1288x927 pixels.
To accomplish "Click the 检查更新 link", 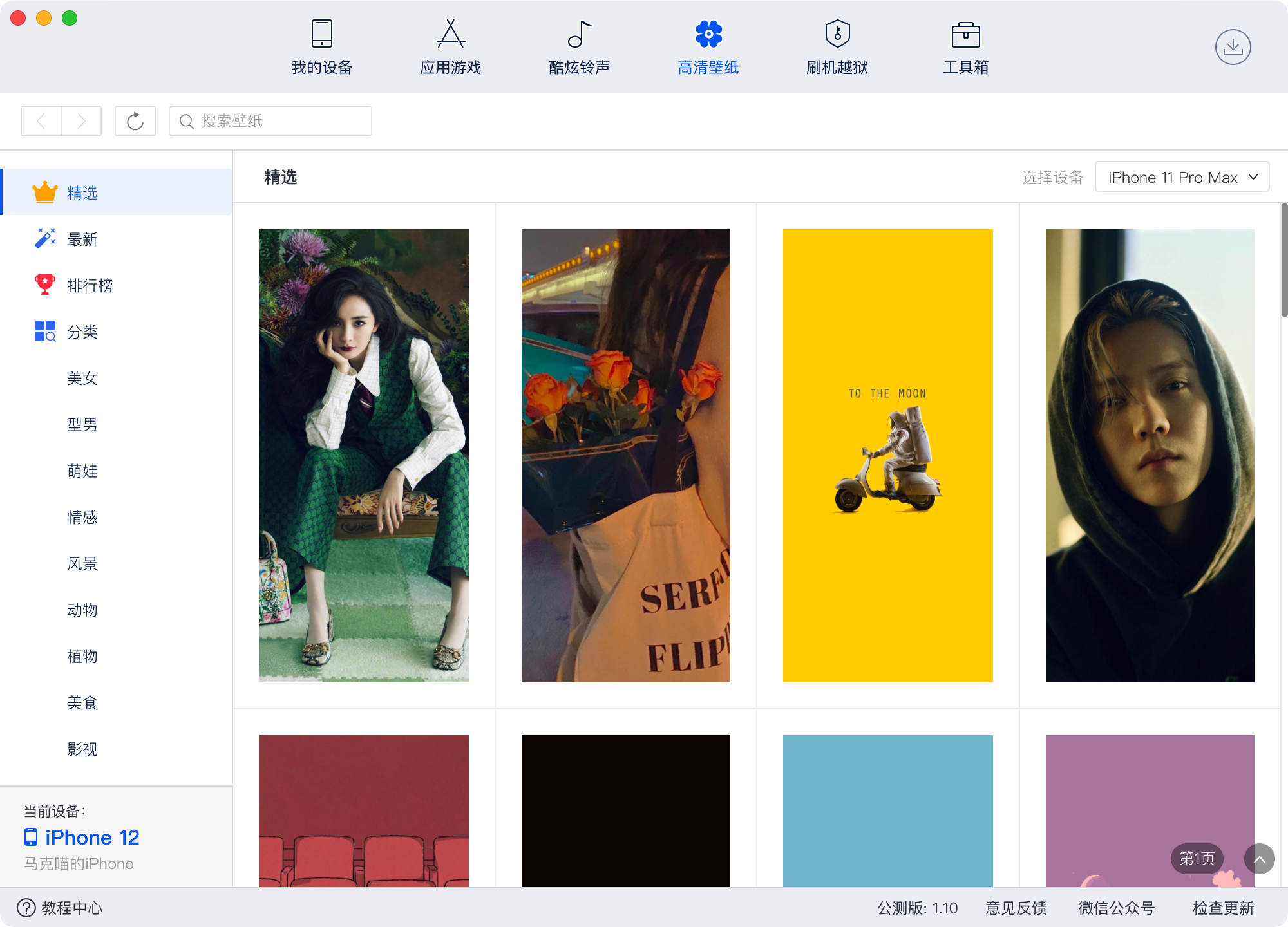I will (1222, 908).
